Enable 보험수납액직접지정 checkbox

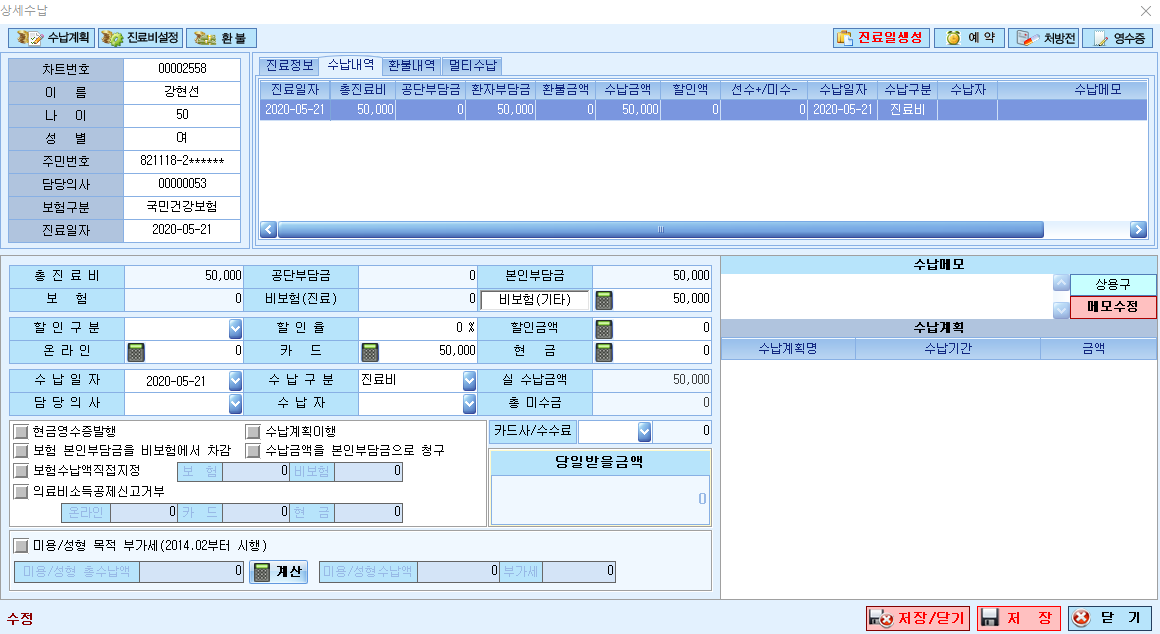[21, 471]
